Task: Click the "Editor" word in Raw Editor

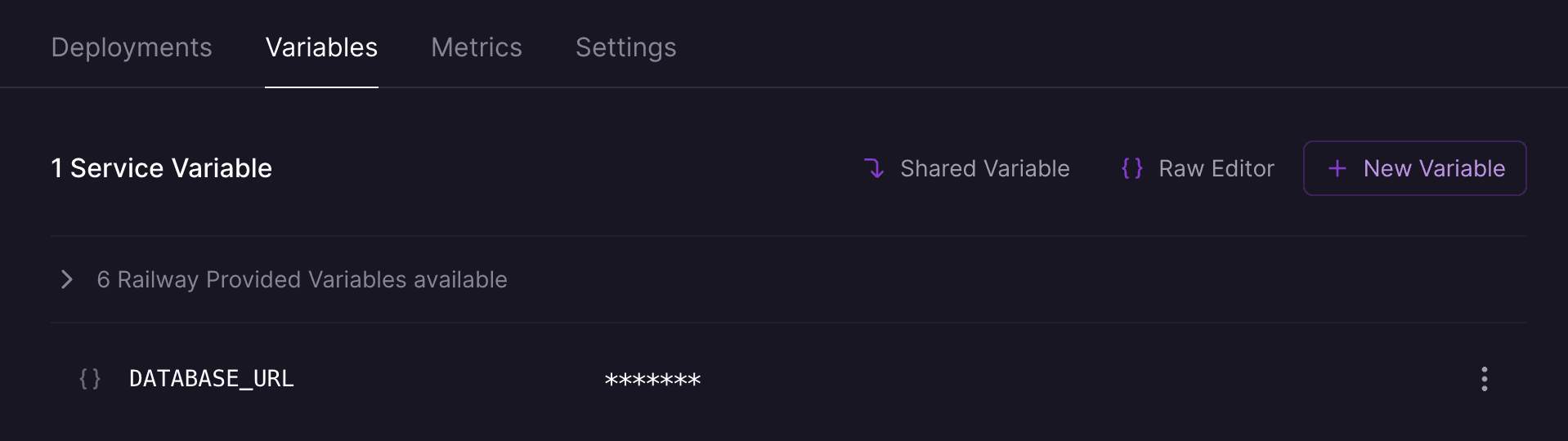Action: click(x=1243, y=168)
